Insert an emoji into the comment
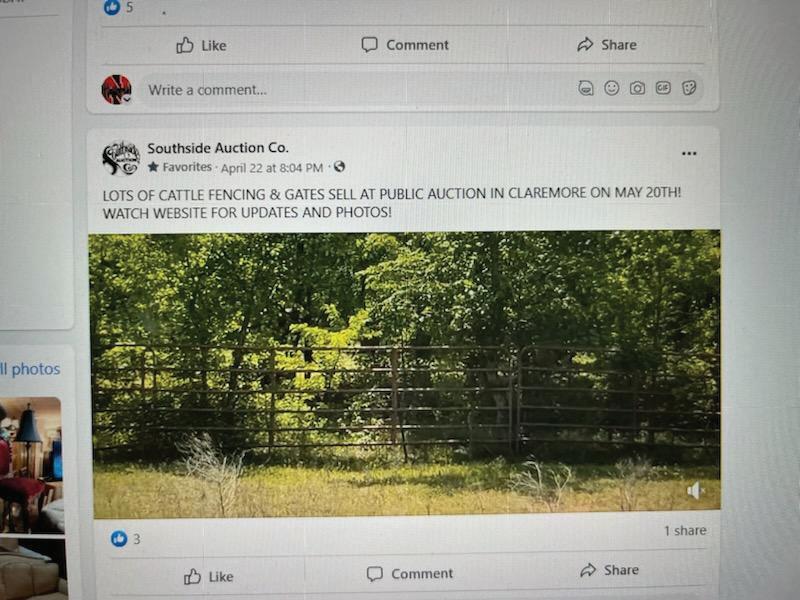800x600 pixels. pos(611,88)
